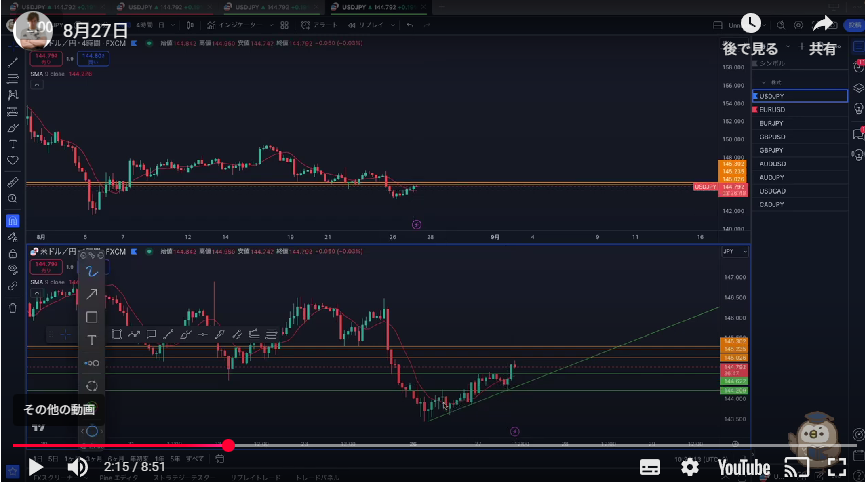Mute the video volume
Image resolution: width=865 pixels, height=482 pixels.
77,467
